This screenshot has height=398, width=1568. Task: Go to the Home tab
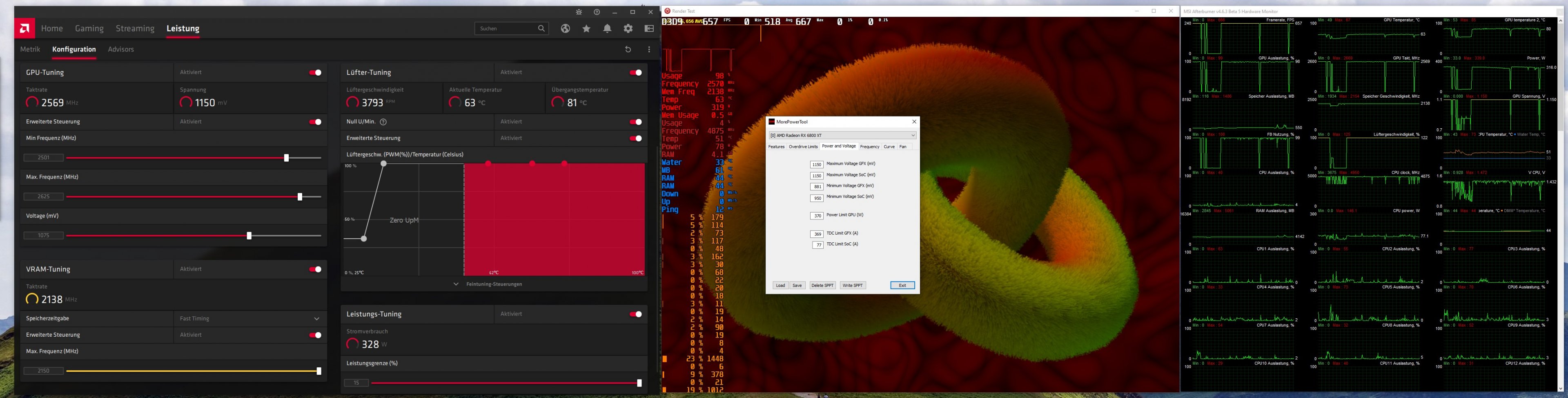point(52,29)
